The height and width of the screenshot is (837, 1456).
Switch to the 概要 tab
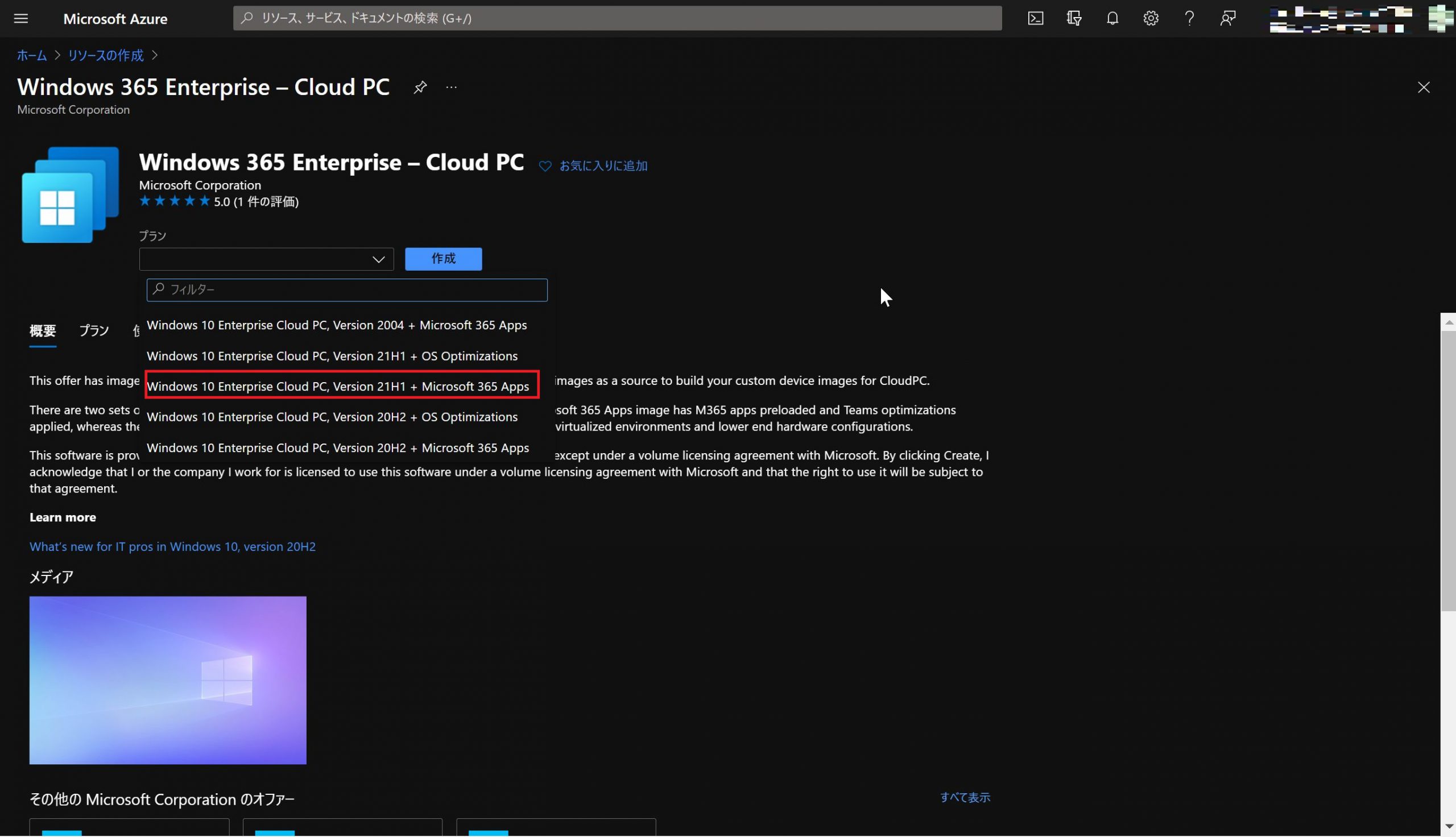(43, 330)
